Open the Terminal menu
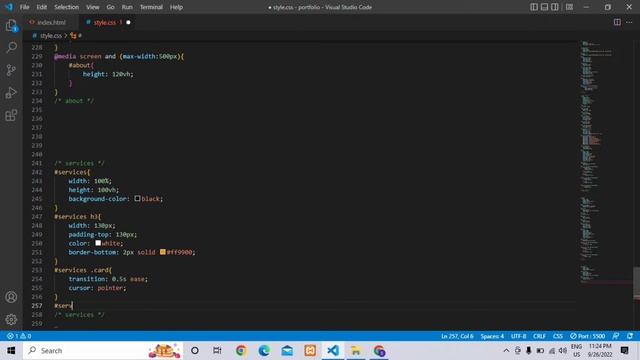Image resolution: width=640 pixels, height=360 pixels. point(151,7)
